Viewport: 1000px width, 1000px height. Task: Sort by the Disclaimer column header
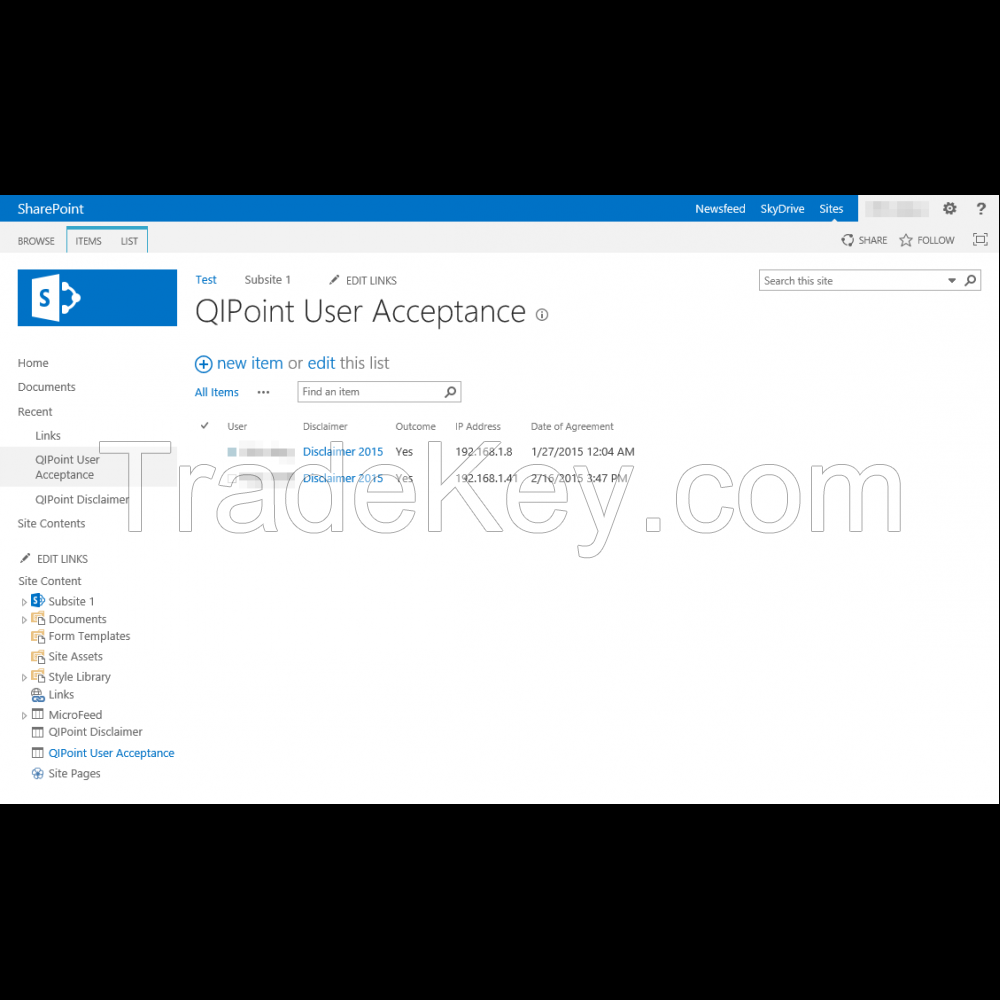(325, 427)
